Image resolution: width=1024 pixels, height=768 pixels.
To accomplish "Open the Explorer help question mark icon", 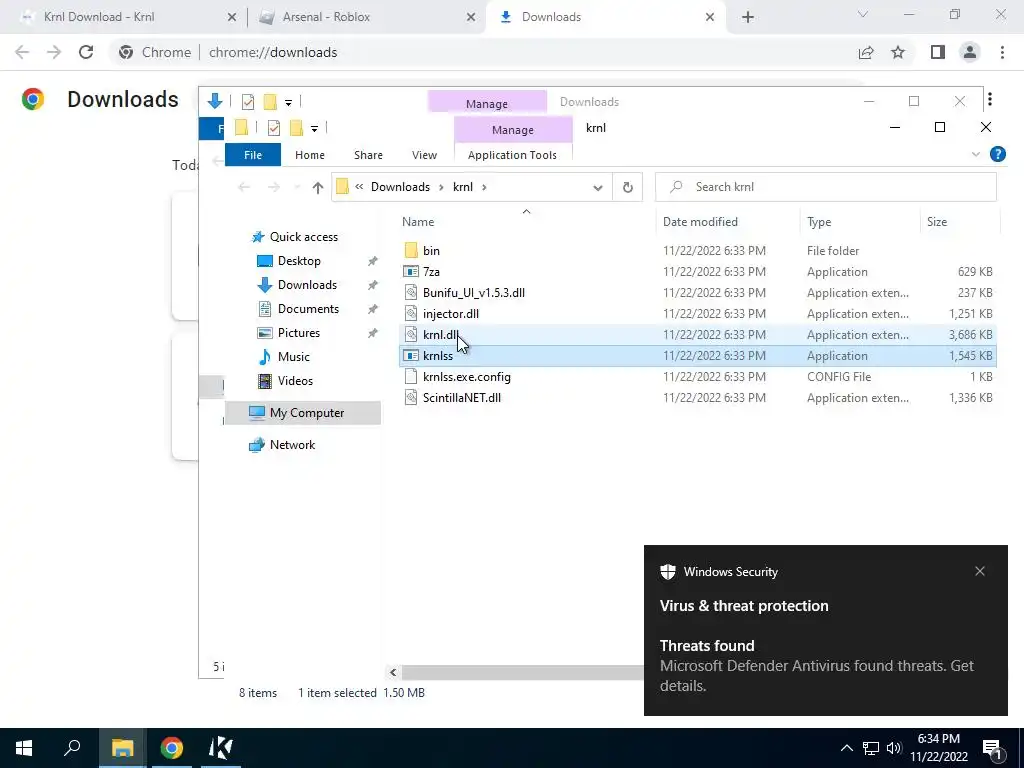I will pyautogui.click(x=997, y=154).
